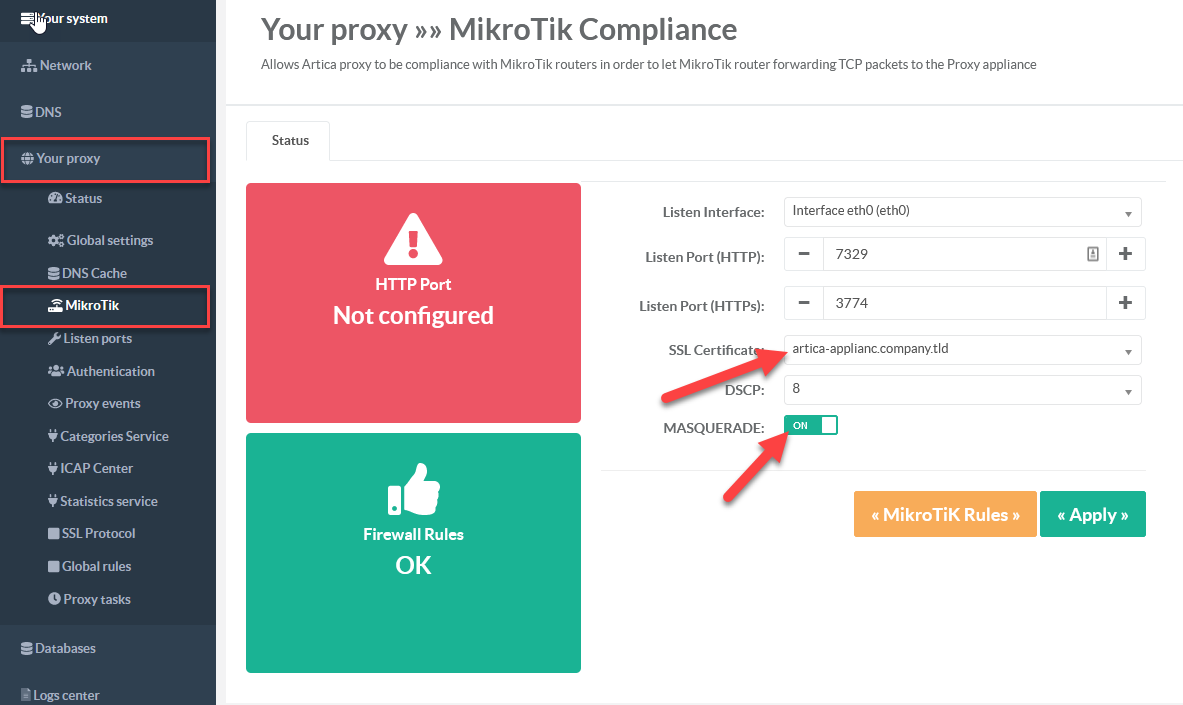
Task: Decrease the HTTPs listen port with minus
Action: click(x=804, y=303)
